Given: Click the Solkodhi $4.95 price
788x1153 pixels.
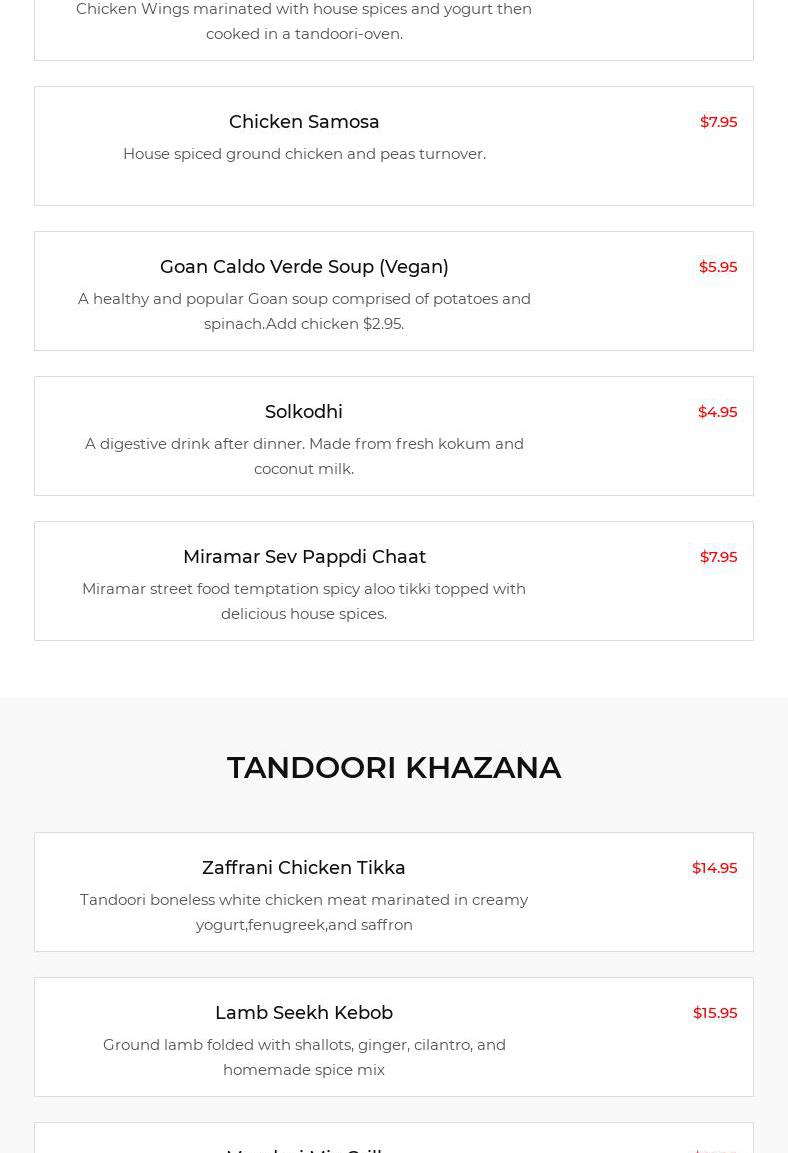Looking at the screenshot, I should pos(717,412).
